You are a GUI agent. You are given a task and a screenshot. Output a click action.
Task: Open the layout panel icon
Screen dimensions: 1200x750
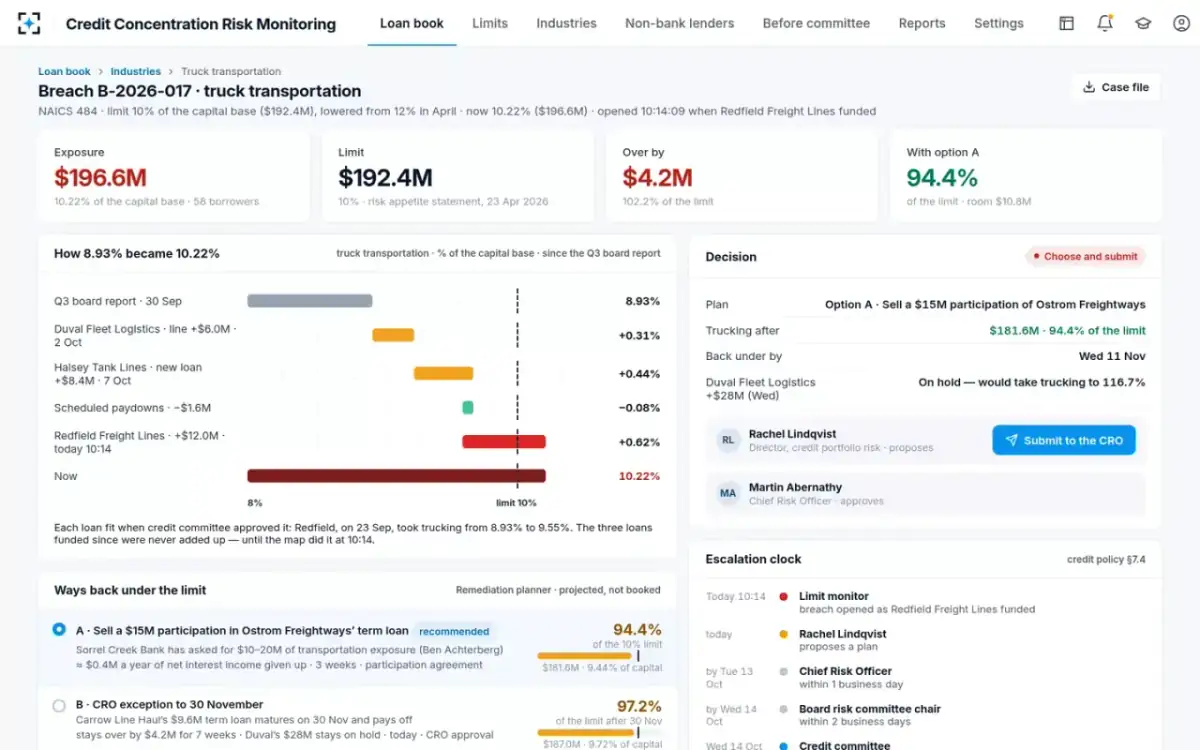(1067, 23)
